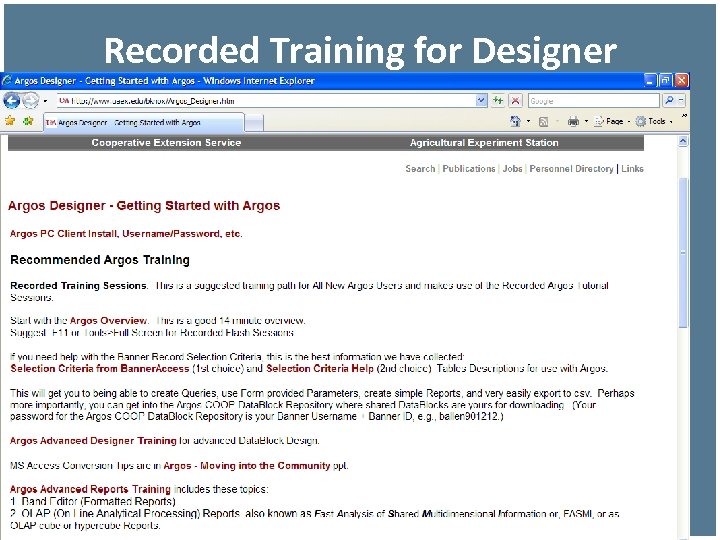The image size is (720, 540).
Task: Open the Tools menu
Action: (654, 122)
